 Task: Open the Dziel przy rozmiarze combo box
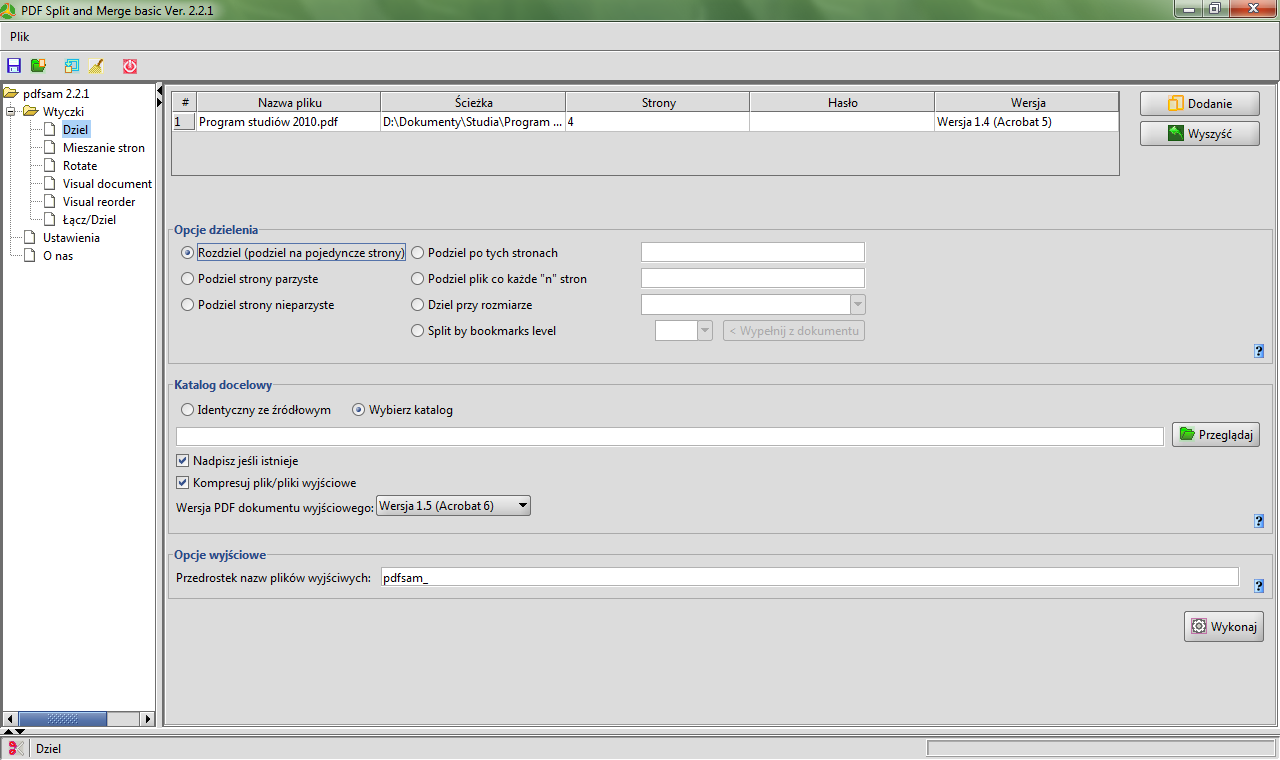857,305
